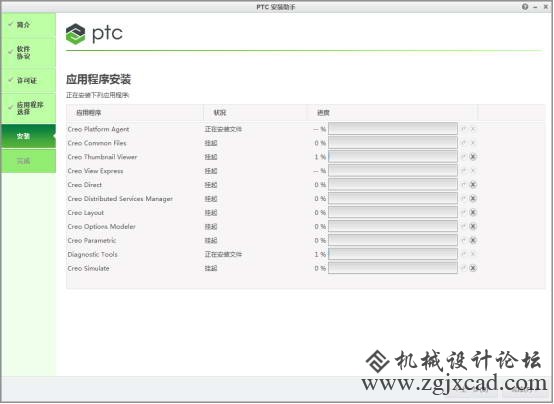Select the Creo View Express row name
This screenshot has height=404, width=554.
(95, 171)
